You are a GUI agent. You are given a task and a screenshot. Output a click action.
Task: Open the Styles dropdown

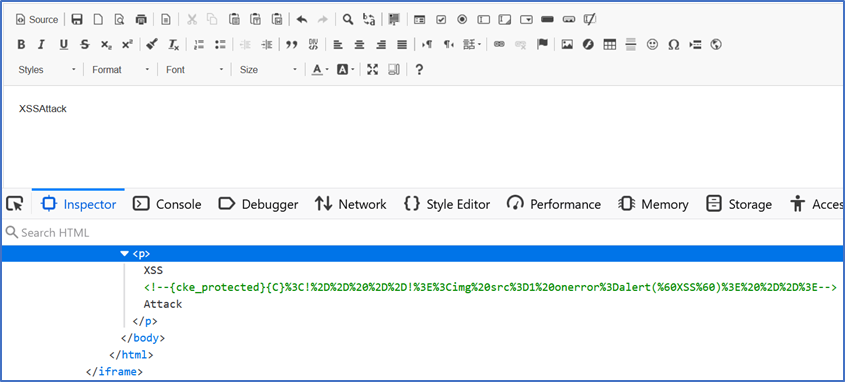(47, 70)
